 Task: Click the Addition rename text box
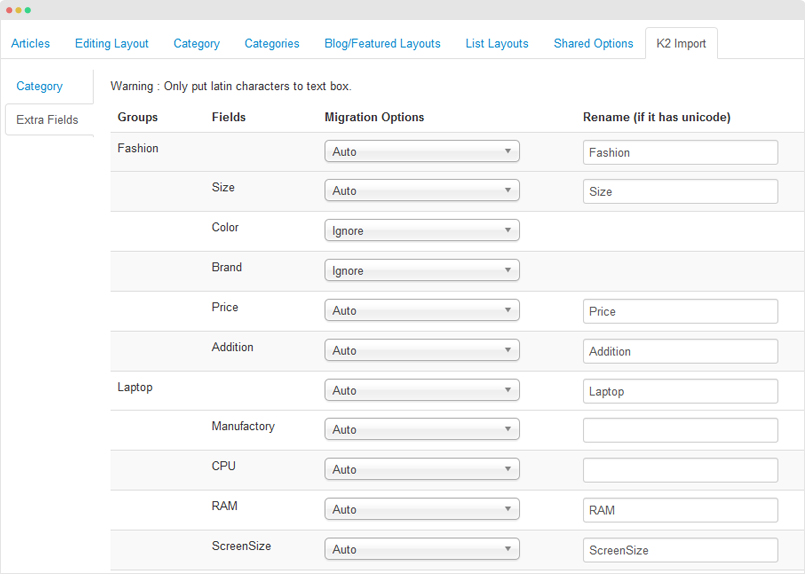[680, 351]
